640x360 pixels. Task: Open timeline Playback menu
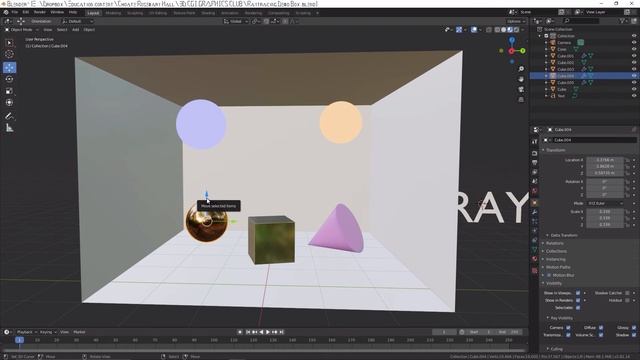(27, 332)
